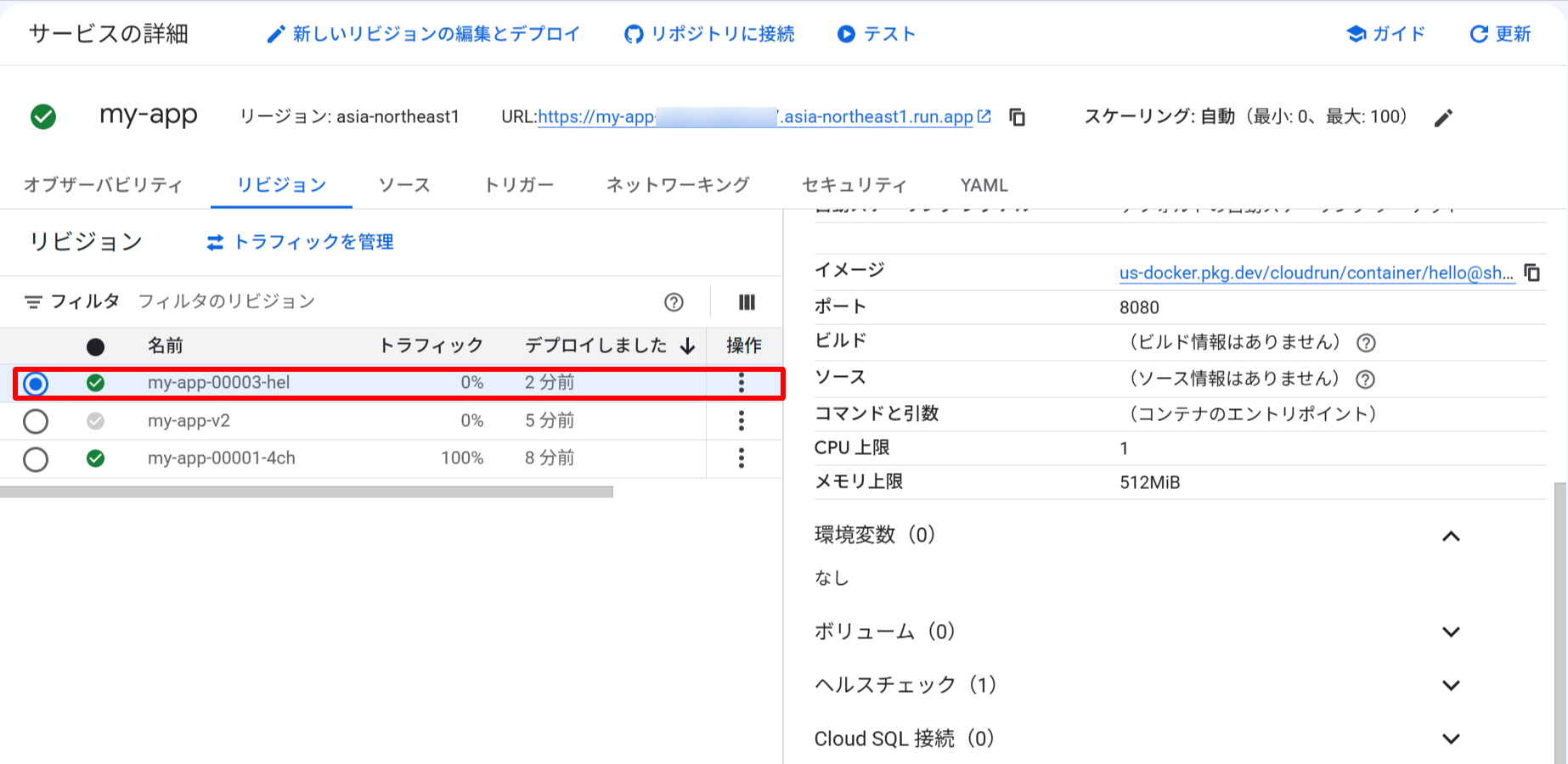Click トラフィックを管理 label
The width and height of the screenshot is (1568, 764).
click(x=313, y=242)
